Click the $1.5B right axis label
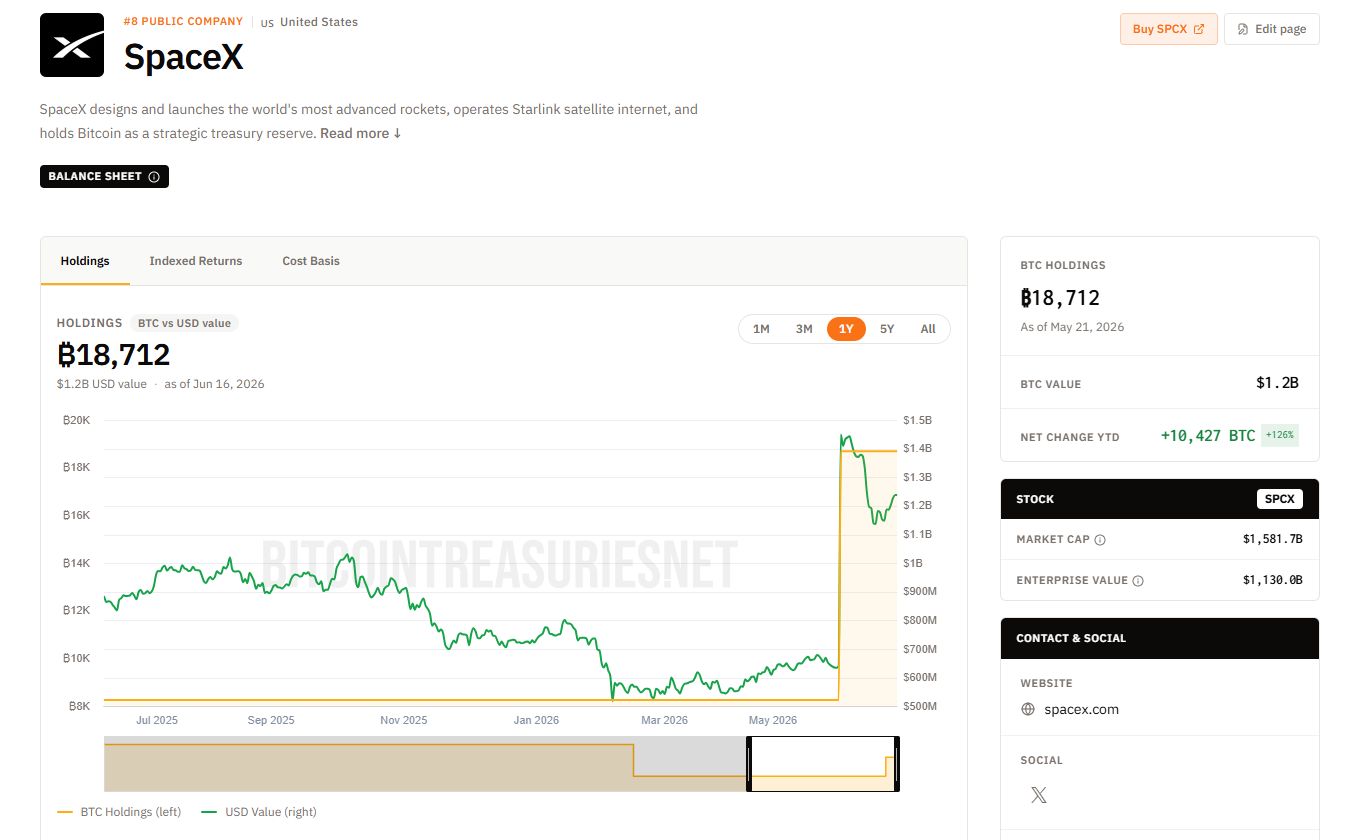This screenshot has height=840, width=1352. coord(917,420)
